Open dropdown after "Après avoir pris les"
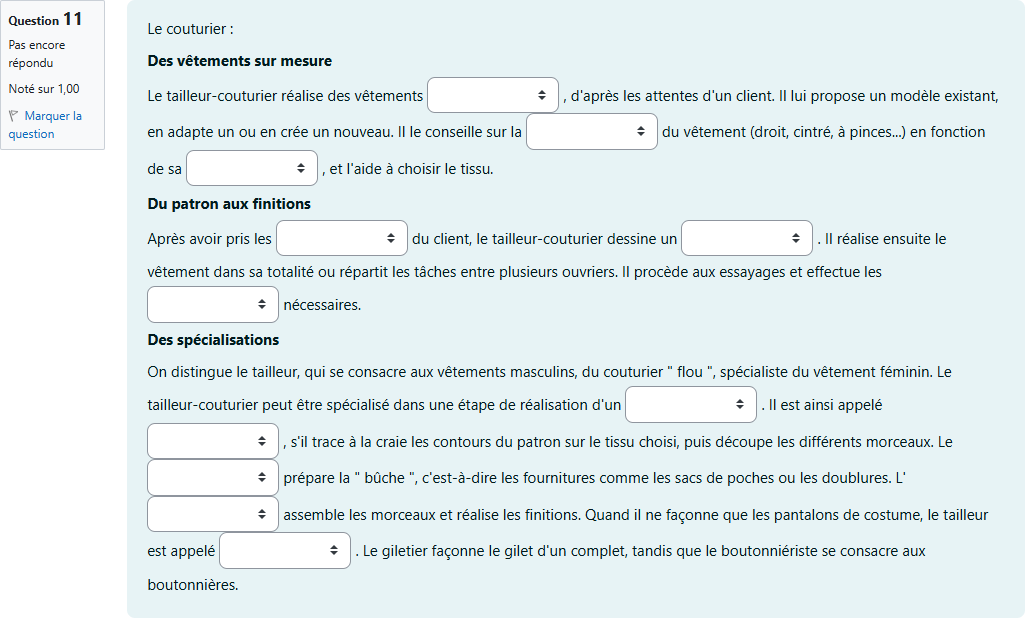The height and width of the screenshot is (622, 1030). [x=342, y=238]
